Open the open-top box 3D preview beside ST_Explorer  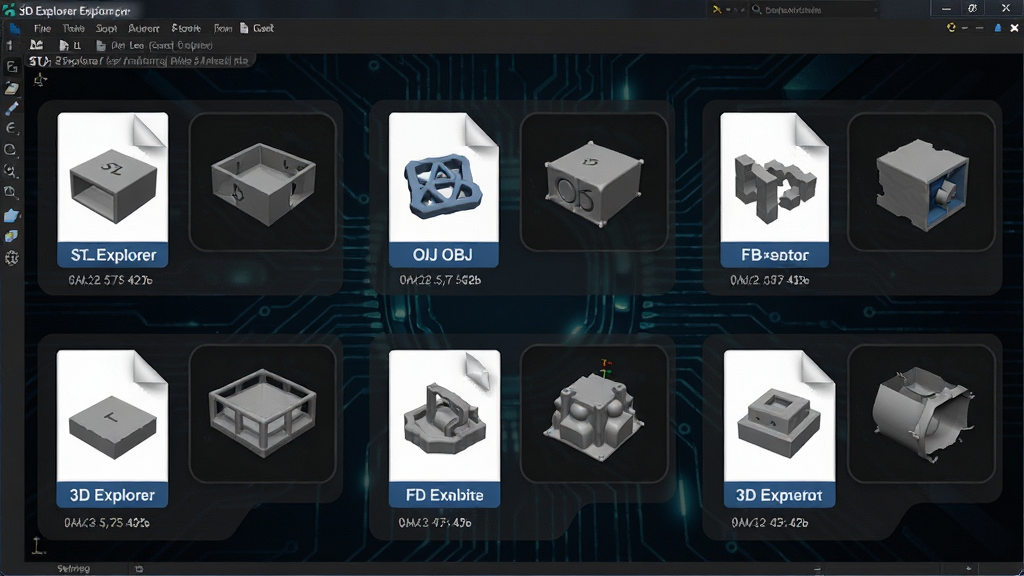click(x=263, y=182)
